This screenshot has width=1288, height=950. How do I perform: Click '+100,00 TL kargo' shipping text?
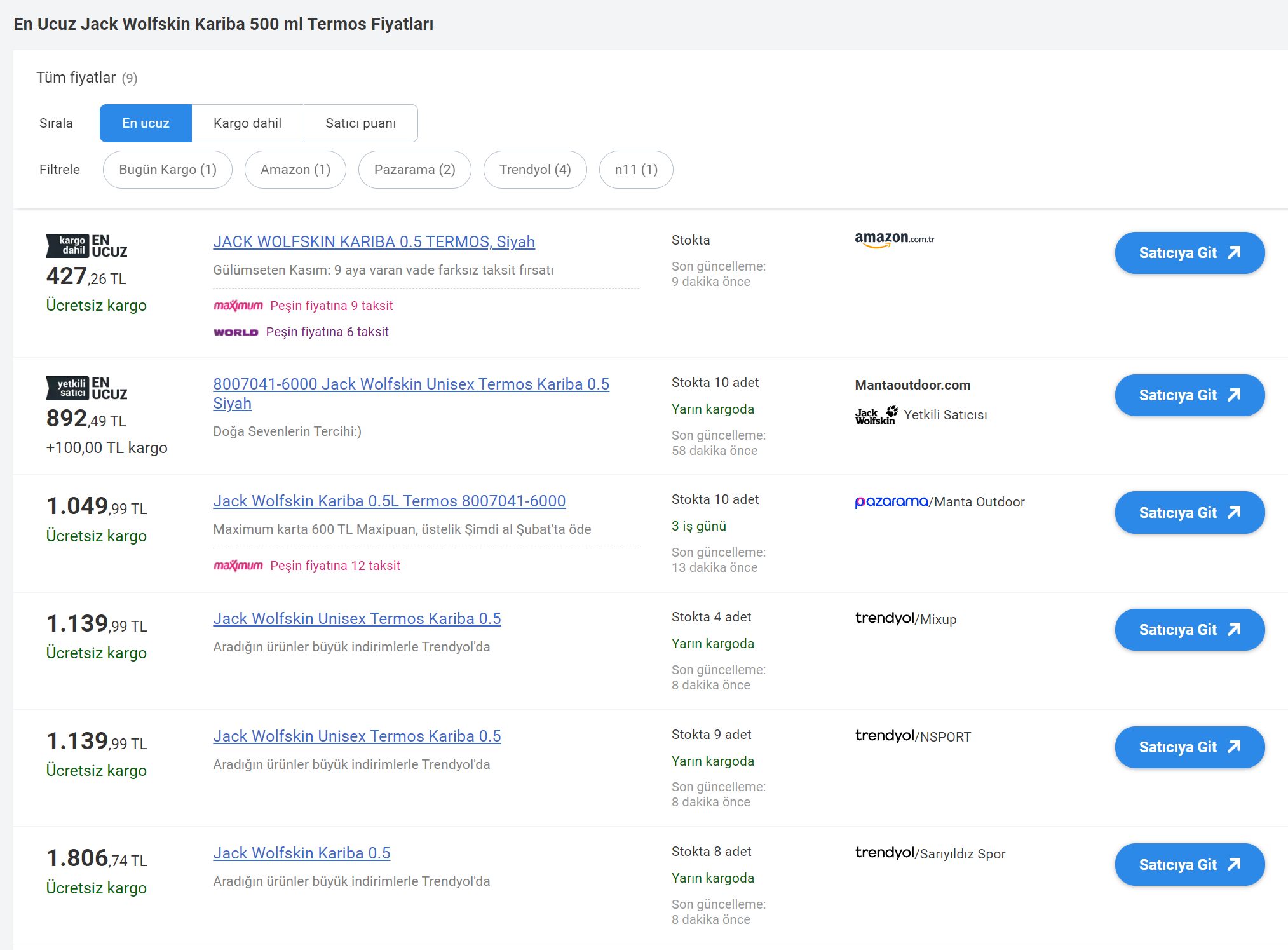(107, 448)
